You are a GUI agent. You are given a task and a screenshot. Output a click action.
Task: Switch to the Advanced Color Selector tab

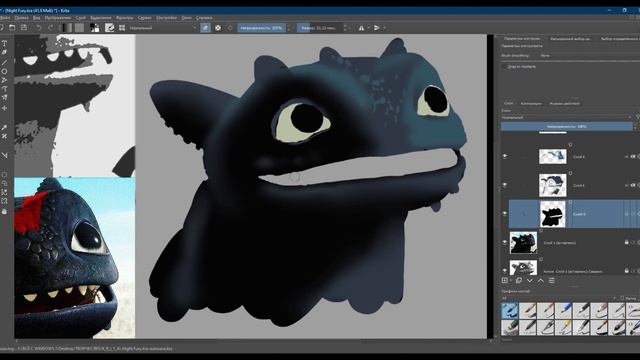[x=570, y=39]
